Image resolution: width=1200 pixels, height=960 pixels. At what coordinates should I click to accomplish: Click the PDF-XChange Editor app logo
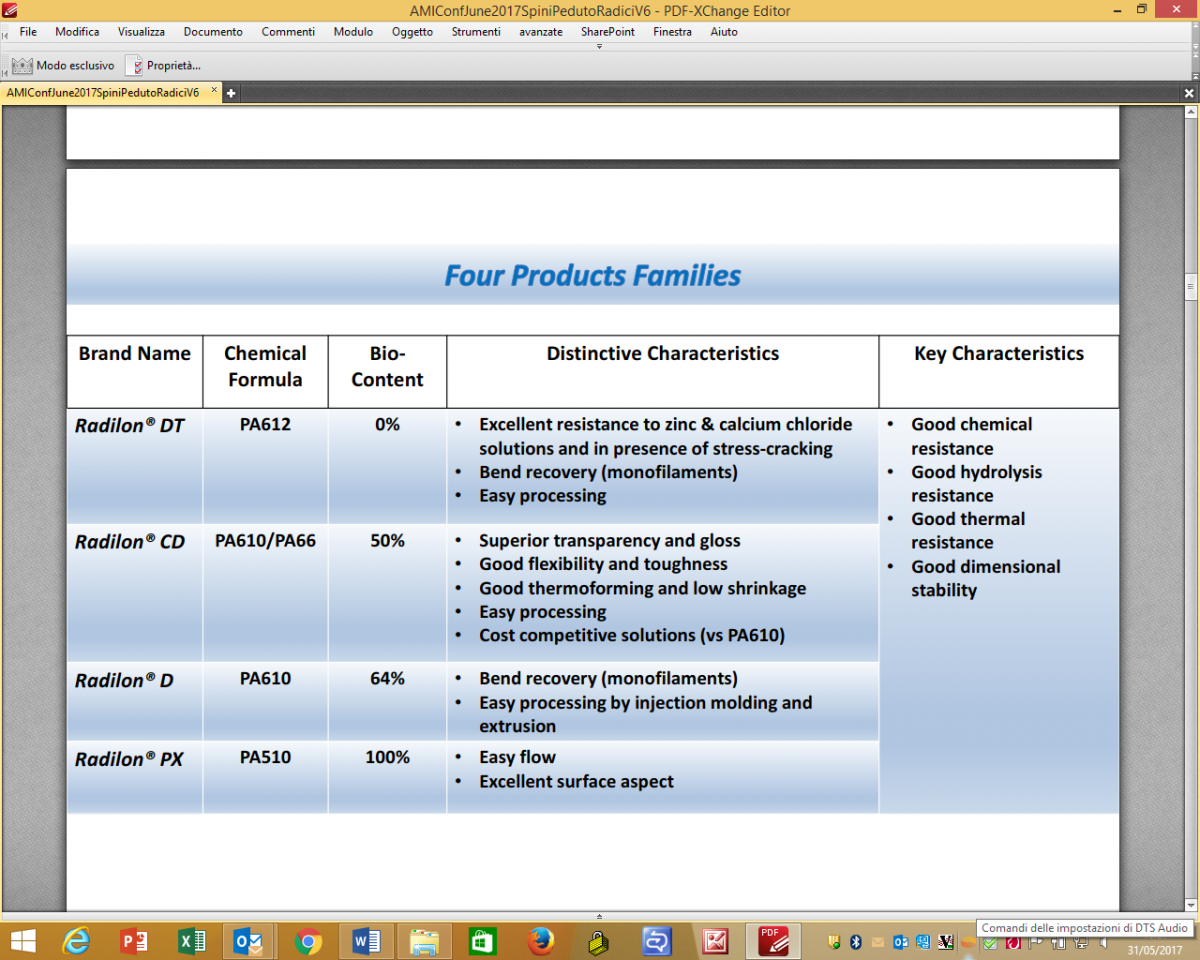[x=9, y=10]
